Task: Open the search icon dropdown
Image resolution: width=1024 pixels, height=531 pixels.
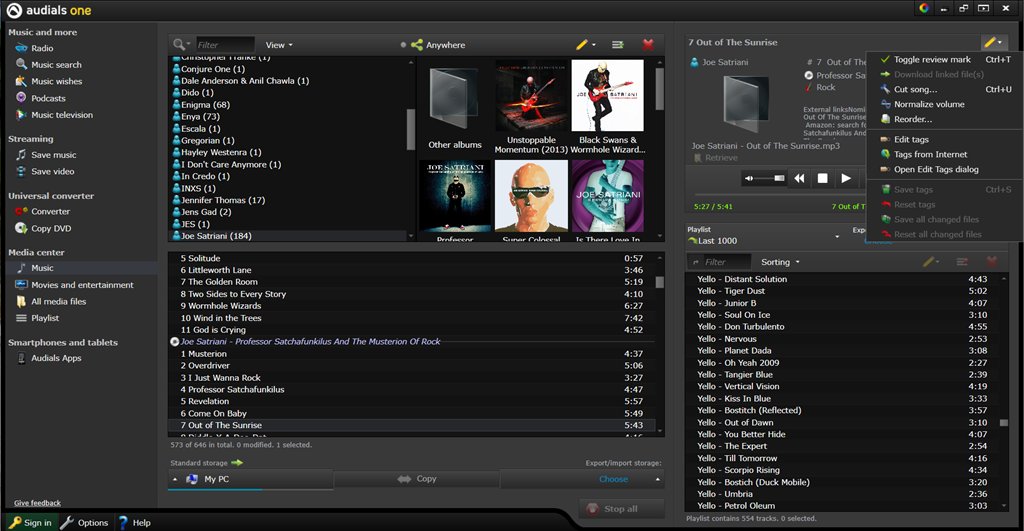Action: coord(181,44)
